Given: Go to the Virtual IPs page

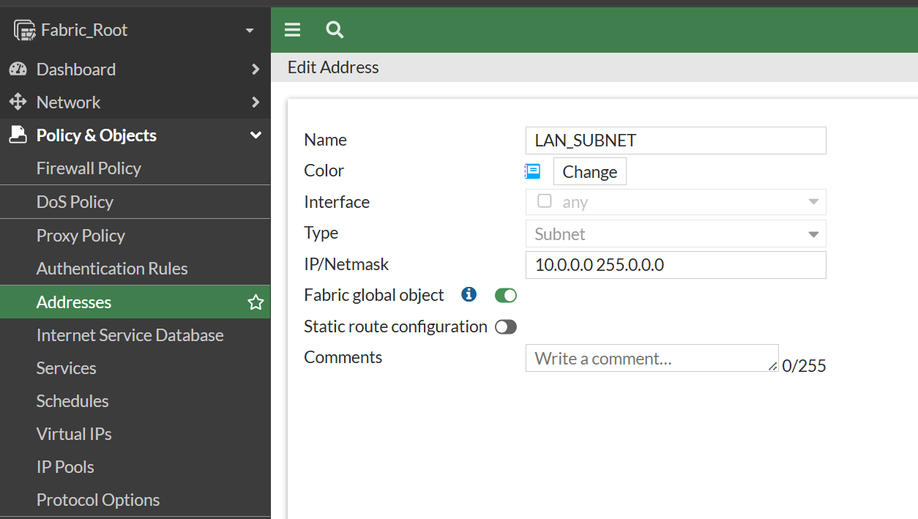Looking at the screenshot, I should pos(74,434).
